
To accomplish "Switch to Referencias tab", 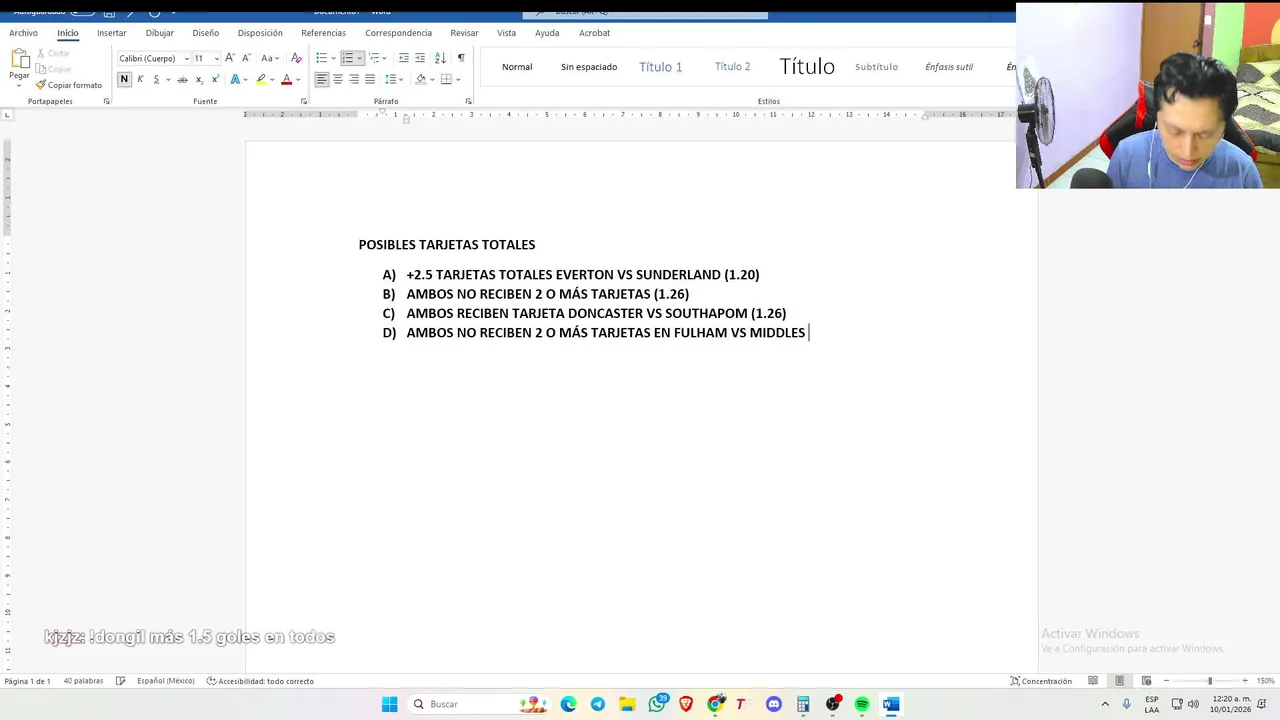I will pos(323,33).
